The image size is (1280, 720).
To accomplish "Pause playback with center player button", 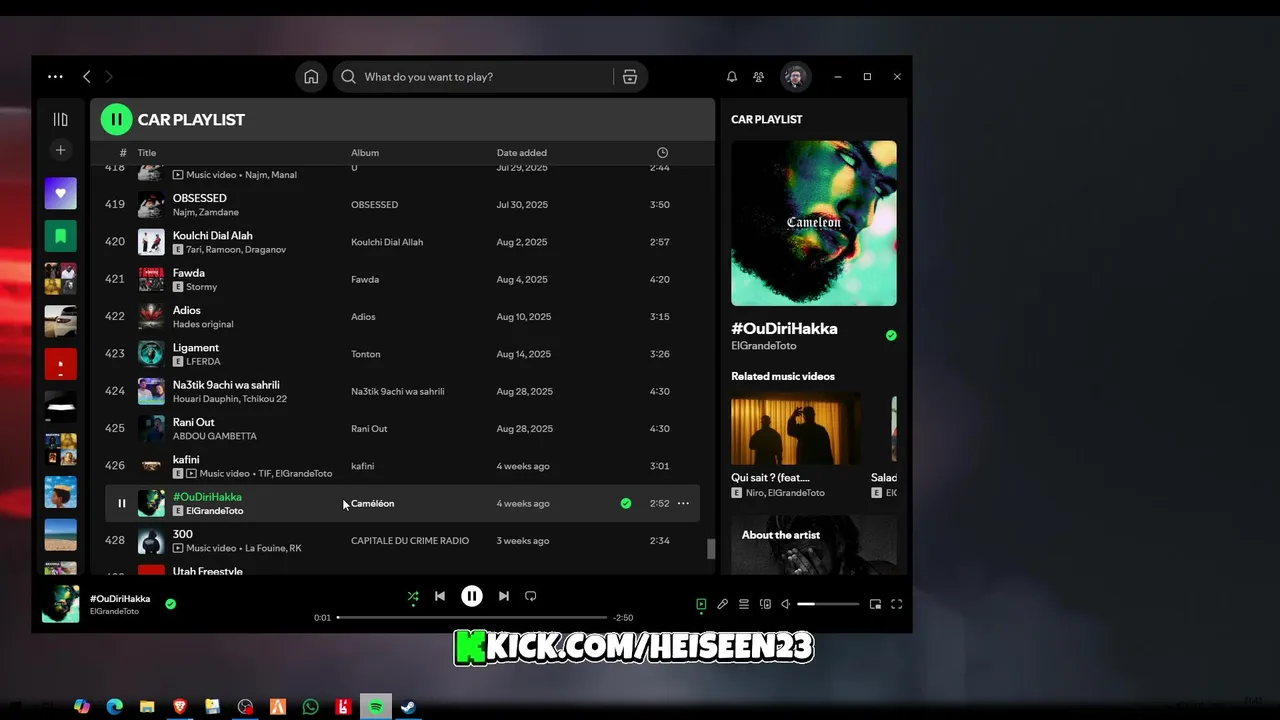I will pyautogui.click(x=472, y=596).
